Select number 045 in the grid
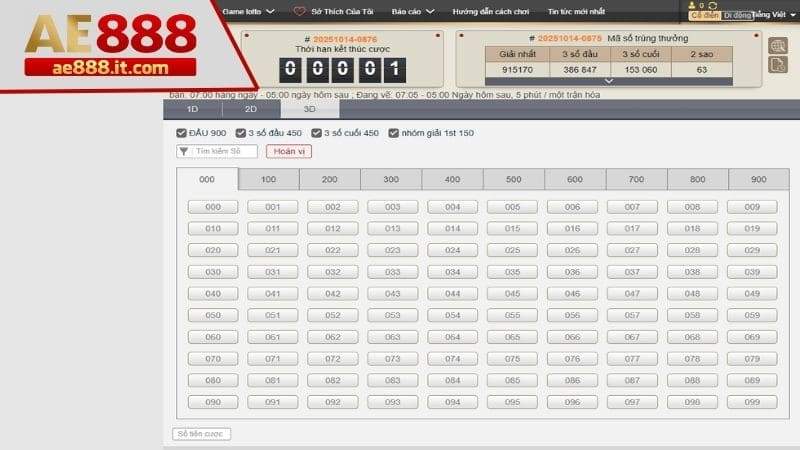The height and width of the screenshot is (450, 800). (512, 294)
